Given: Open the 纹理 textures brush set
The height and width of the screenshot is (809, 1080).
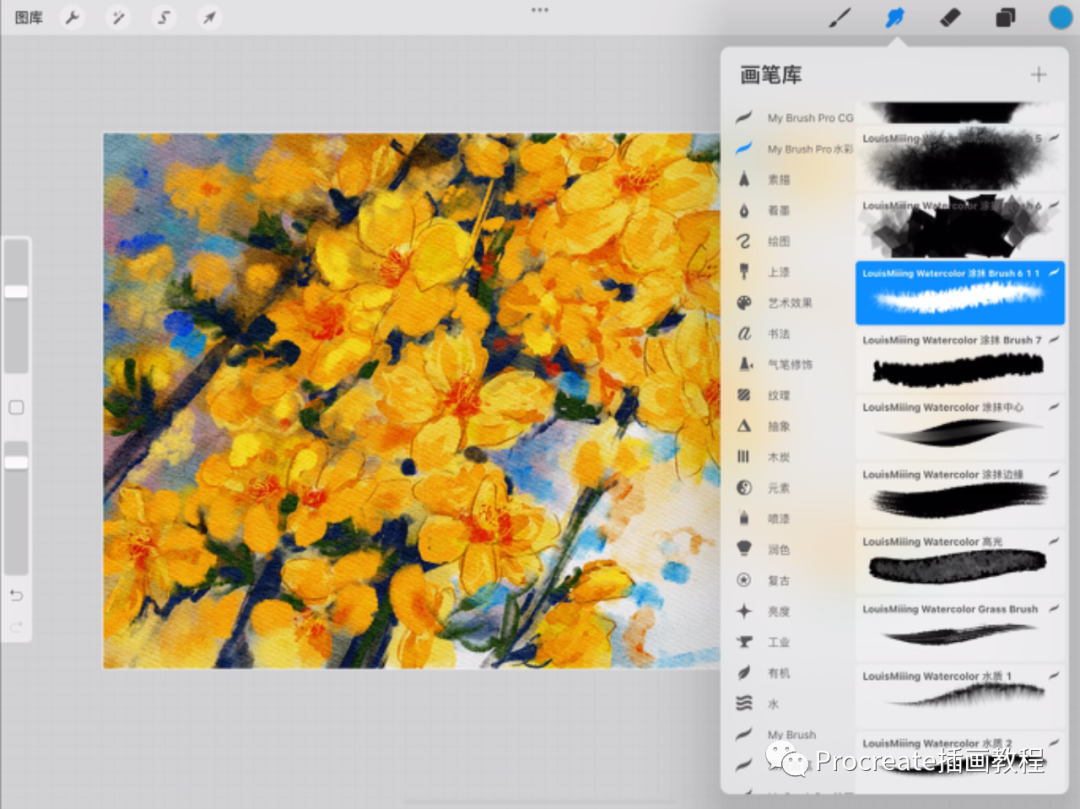Looking at the screenshot, I should pos(793,395).
